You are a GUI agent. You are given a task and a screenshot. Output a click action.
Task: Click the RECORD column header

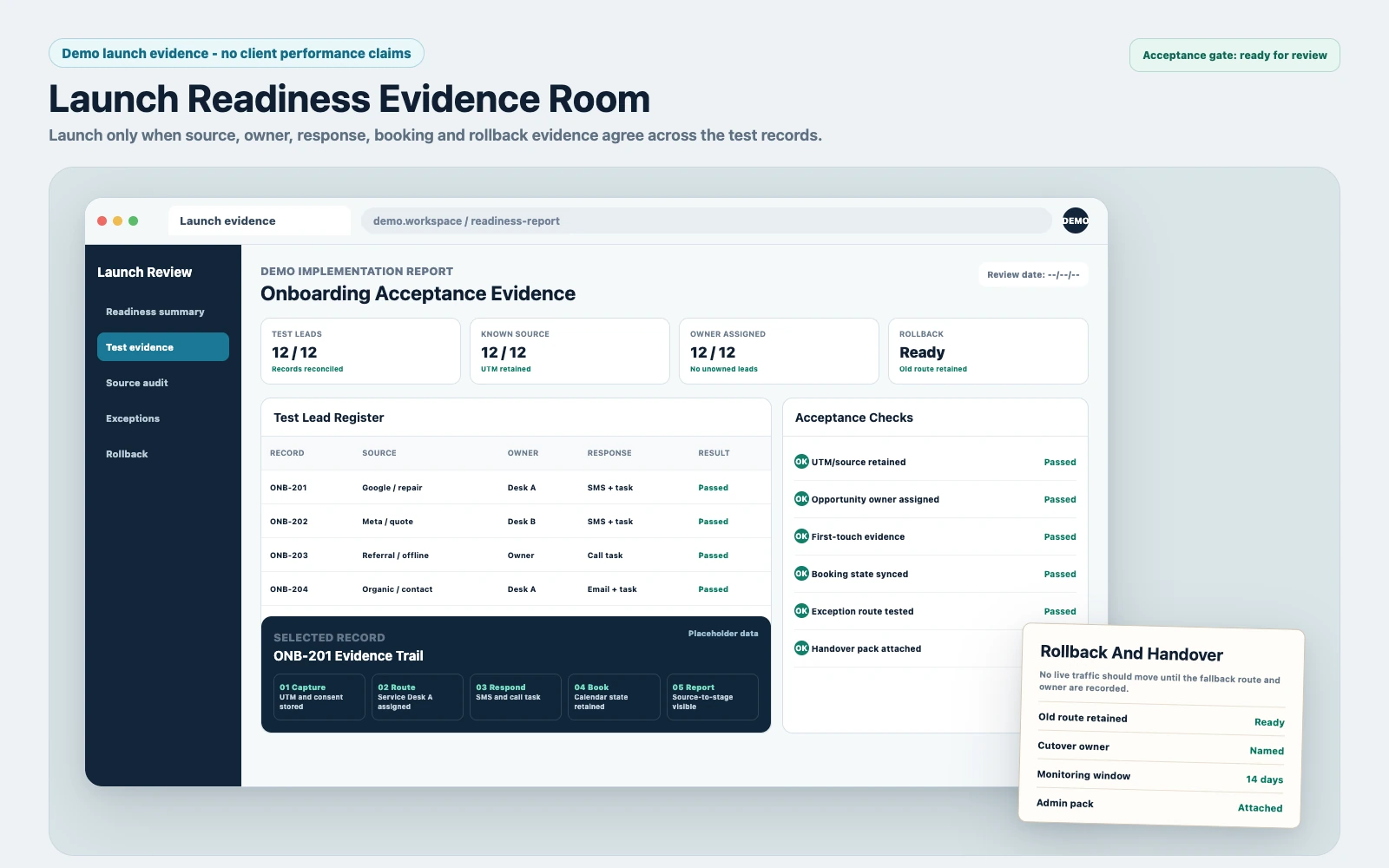(287, 453)
